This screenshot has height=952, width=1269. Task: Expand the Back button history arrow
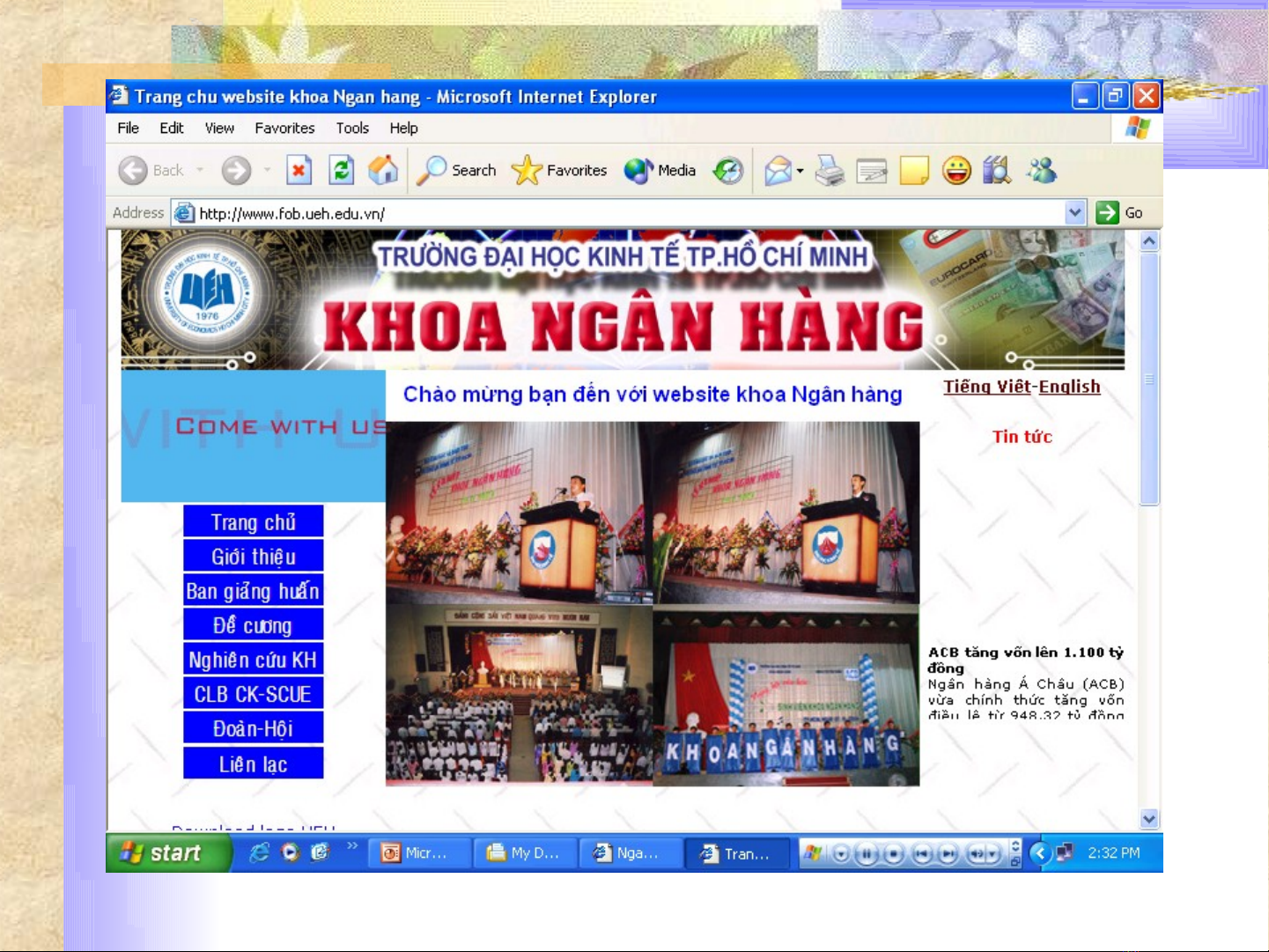click(200, 170)
